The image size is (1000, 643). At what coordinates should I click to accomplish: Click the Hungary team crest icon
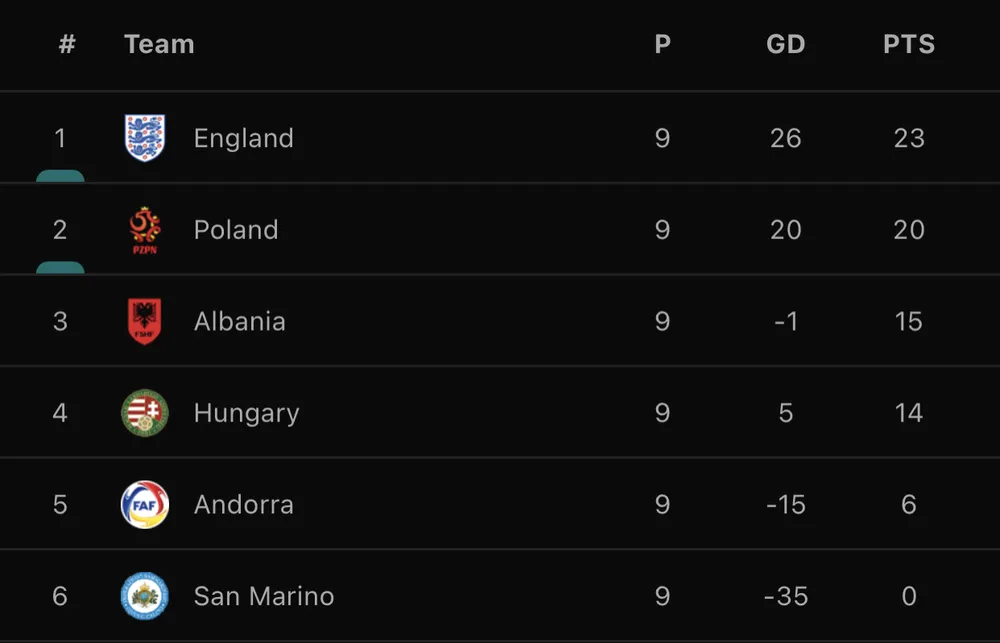point(145,413)
